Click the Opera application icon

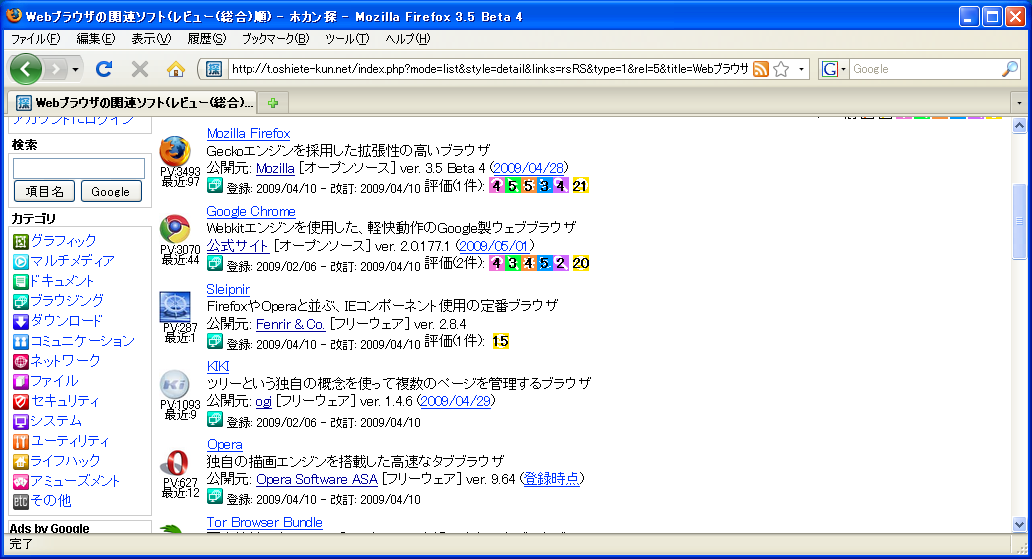(175, 462)
